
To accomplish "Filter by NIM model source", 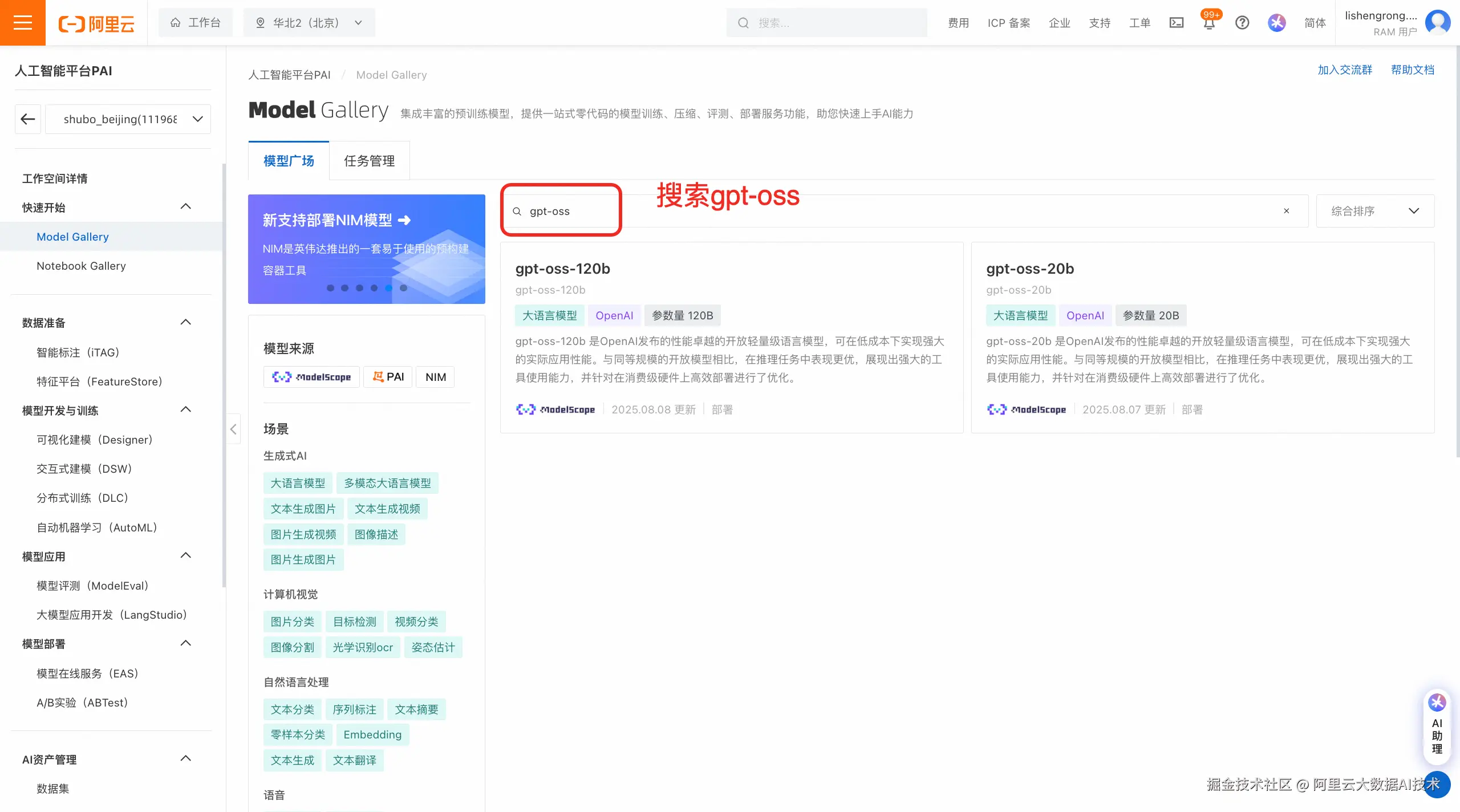I will click(436, 377).
